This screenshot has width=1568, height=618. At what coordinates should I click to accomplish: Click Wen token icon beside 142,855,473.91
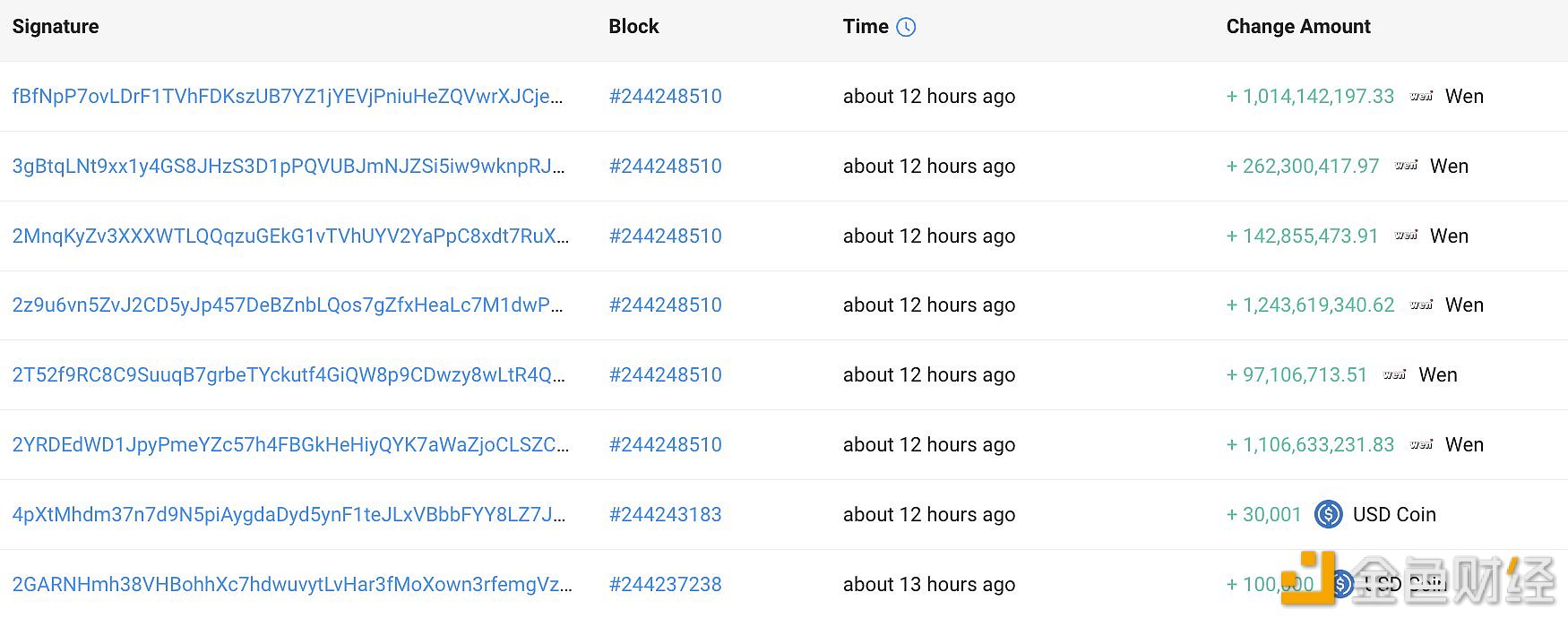click(x=1406, y=236)
